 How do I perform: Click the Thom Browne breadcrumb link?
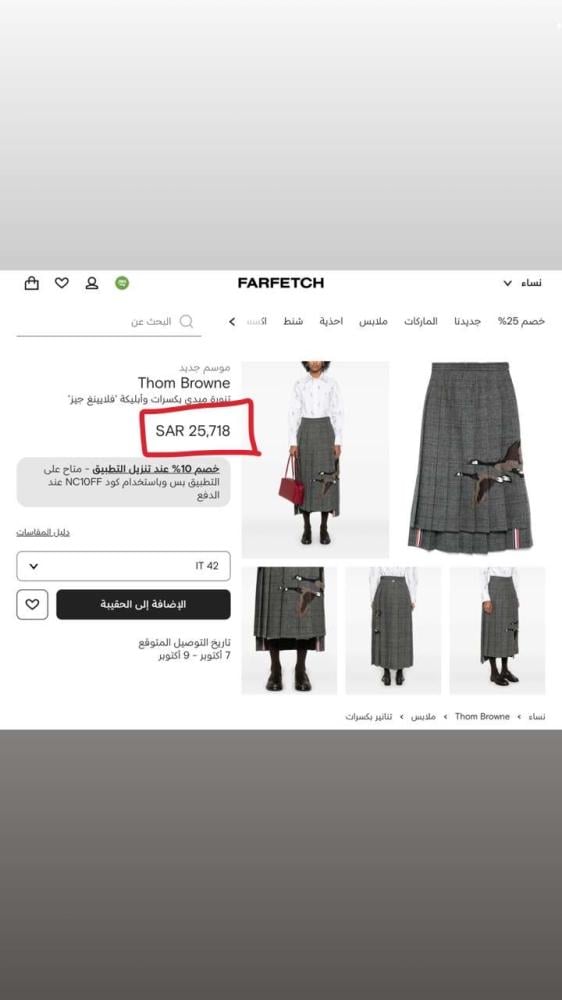(x=482, y=717)
